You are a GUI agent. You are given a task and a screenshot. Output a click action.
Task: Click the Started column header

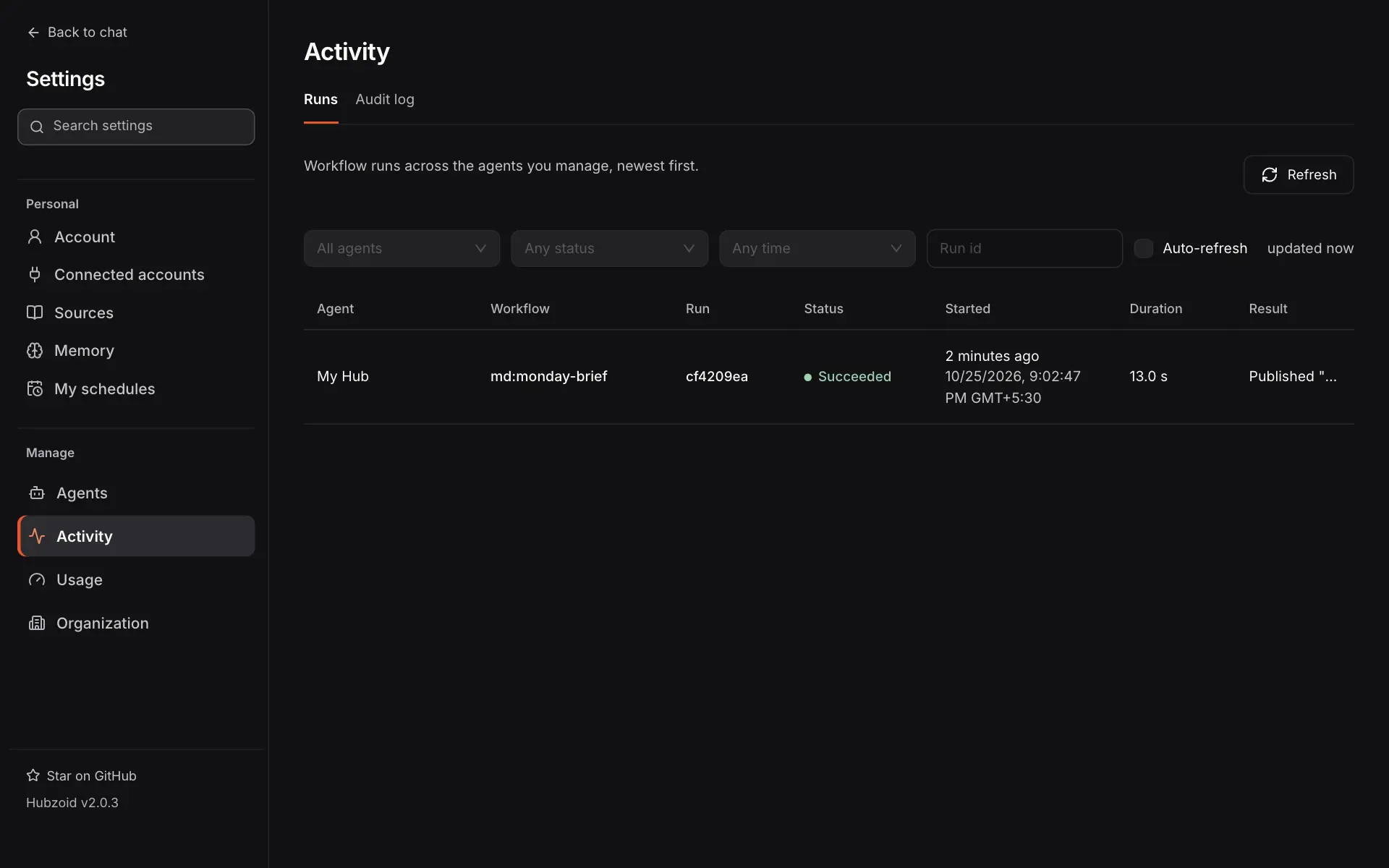click(x=967, y=308)
